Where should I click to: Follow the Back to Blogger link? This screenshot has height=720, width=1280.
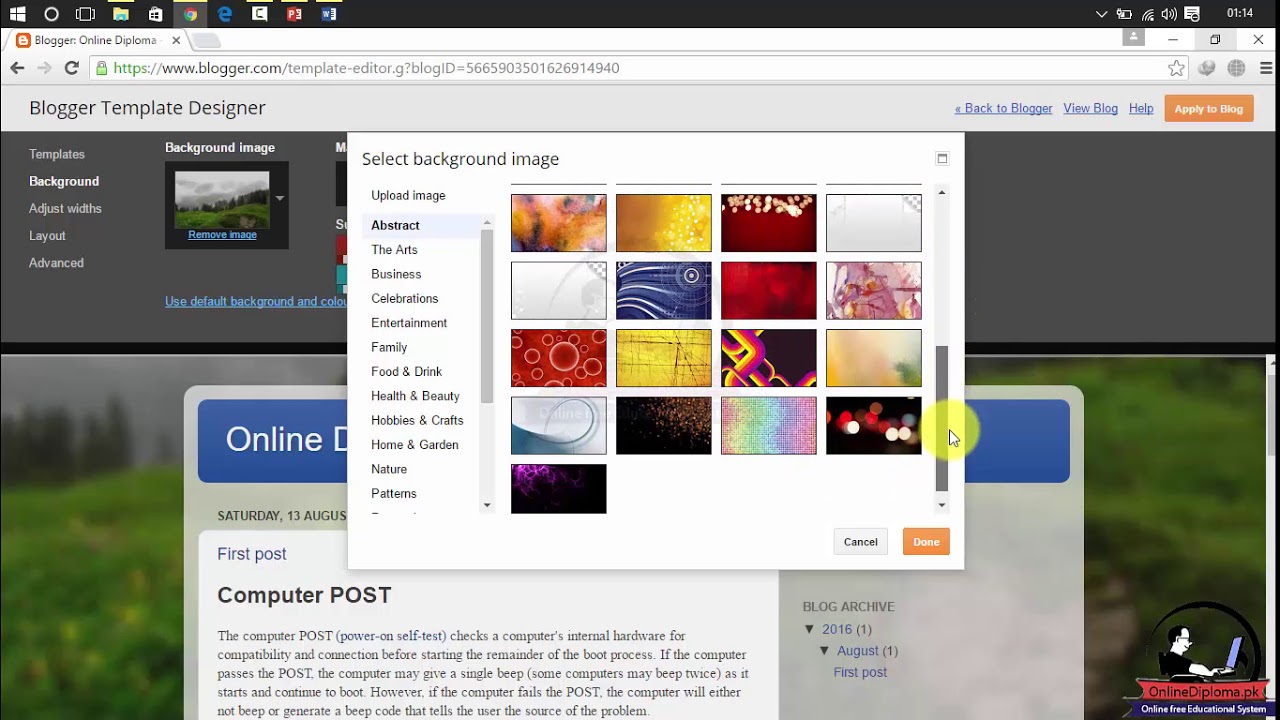(1003, 108)
